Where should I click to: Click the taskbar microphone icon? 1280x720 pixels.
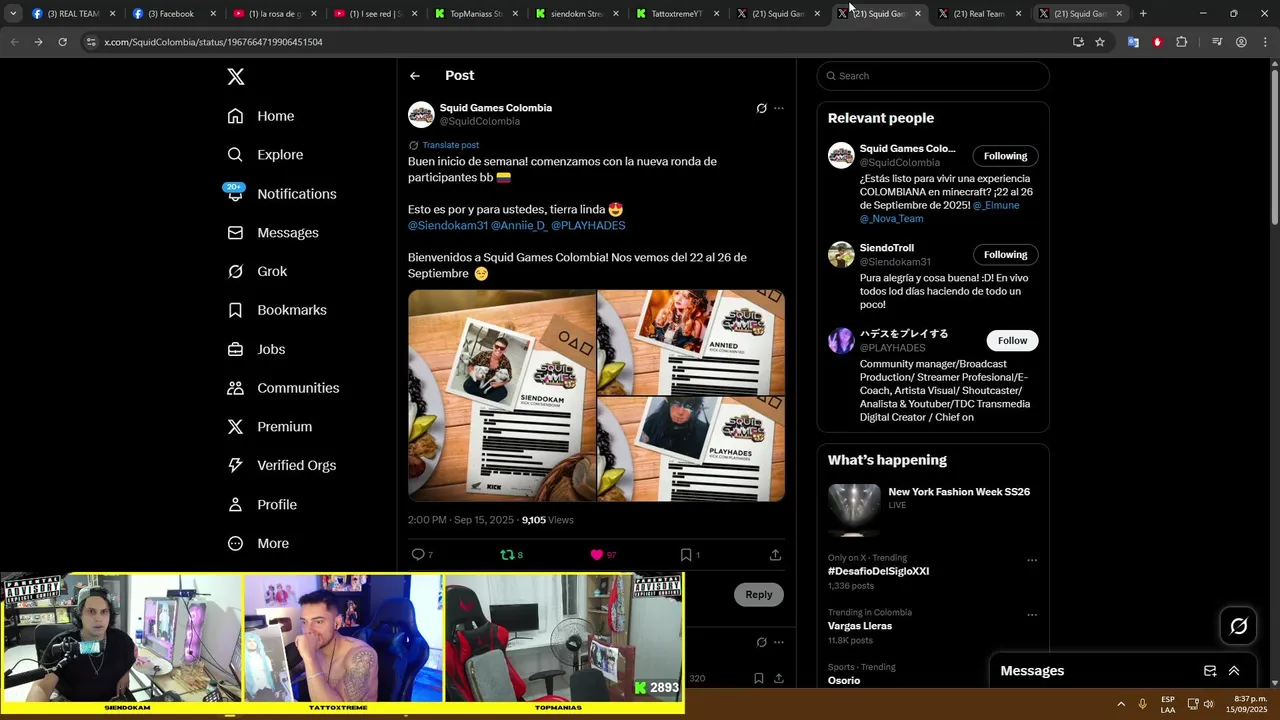click(x=1142, y=704)
